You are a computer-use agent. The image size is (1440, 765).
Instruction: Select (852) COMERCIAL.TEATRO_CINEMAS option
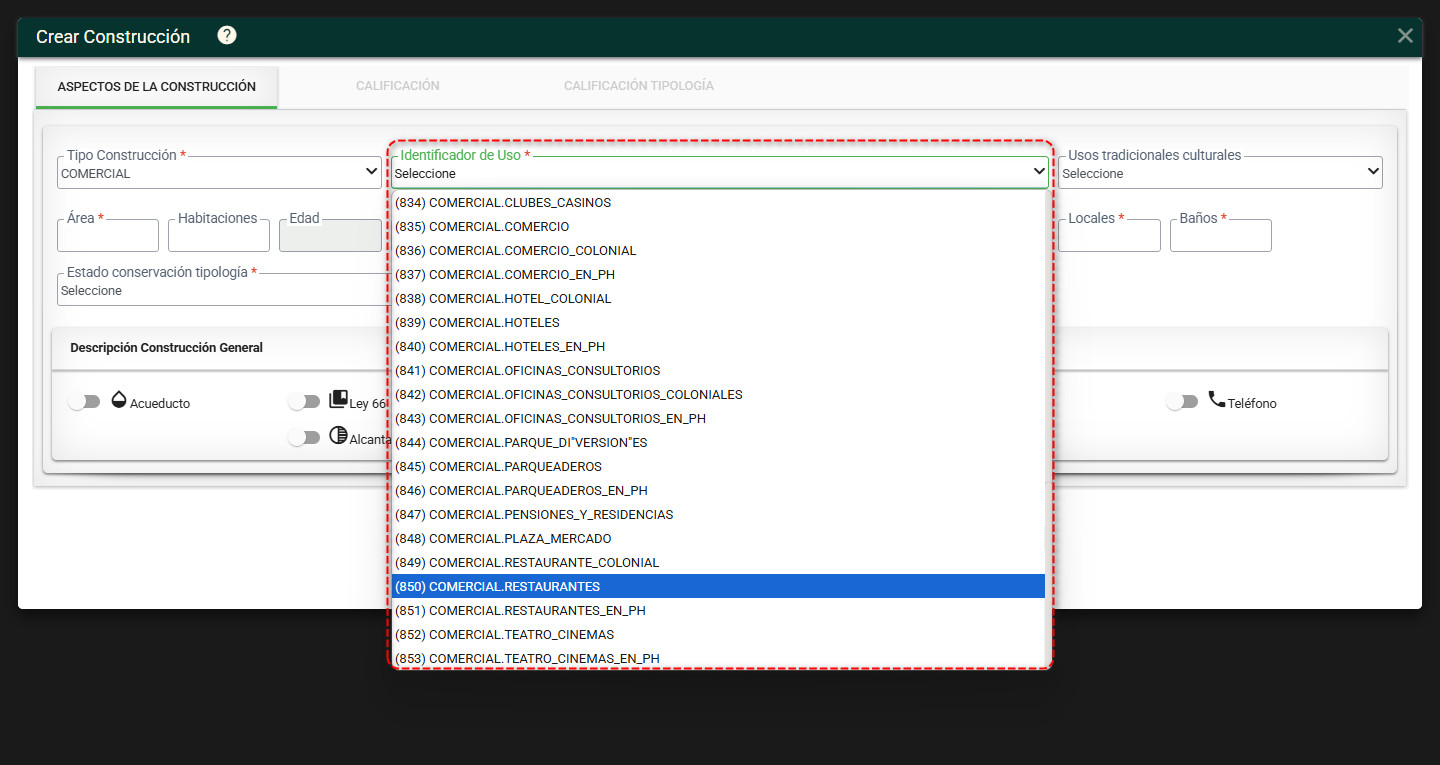click(x=718, y=634)
